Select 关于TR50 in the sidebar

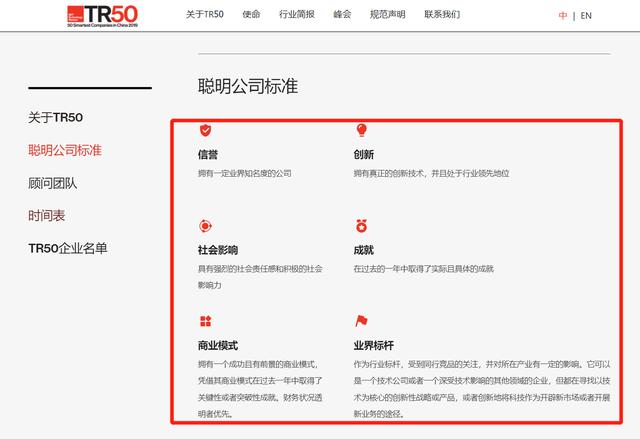point(56,118)
